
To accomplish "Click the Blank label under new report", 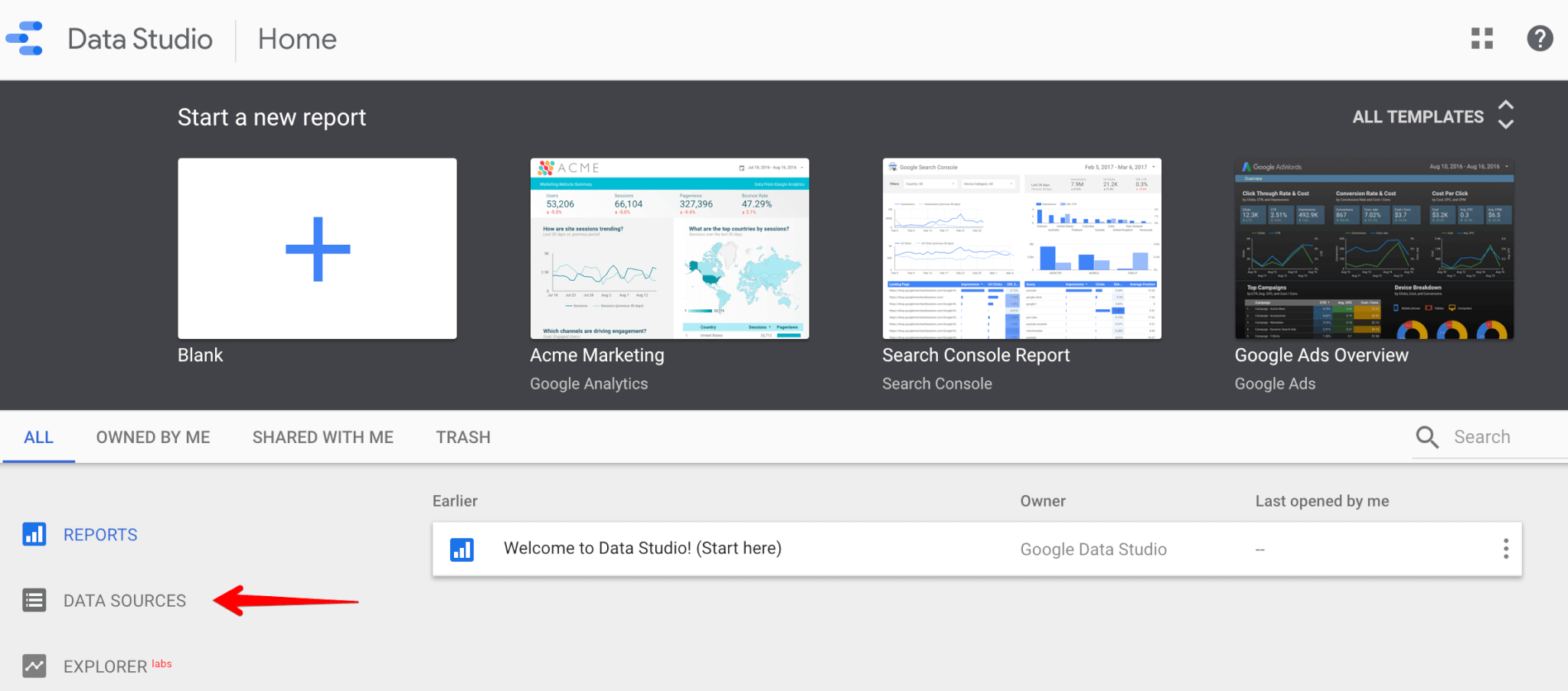I will click(x=201, y=355).
